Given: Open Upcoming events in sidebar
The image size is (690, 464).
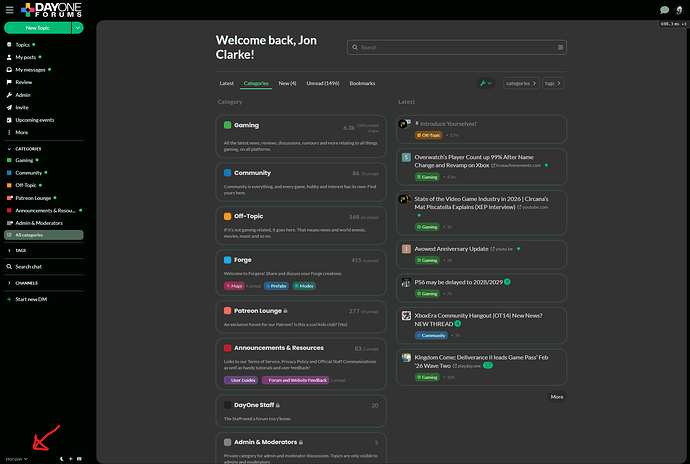Looking at the screenshot, I should (x=34, y=120).
